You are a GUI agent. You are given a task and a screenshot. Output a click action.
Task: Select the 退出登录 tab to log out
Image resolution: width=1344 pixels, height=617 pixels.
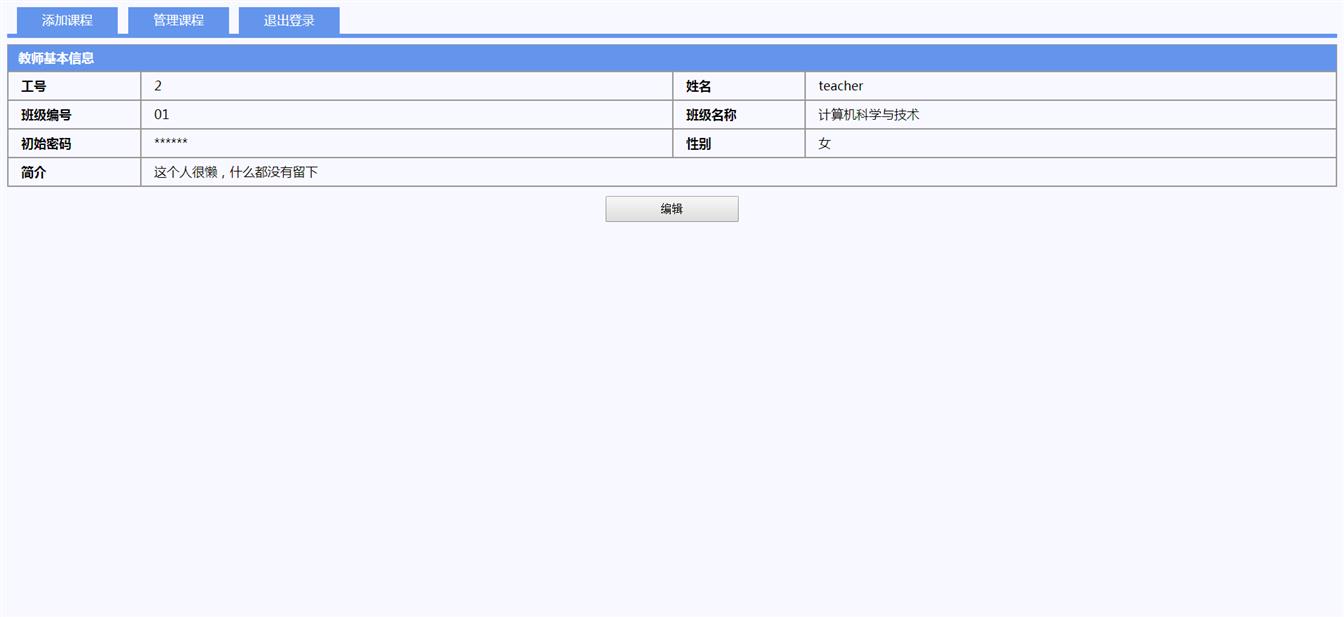coord(289,21)
